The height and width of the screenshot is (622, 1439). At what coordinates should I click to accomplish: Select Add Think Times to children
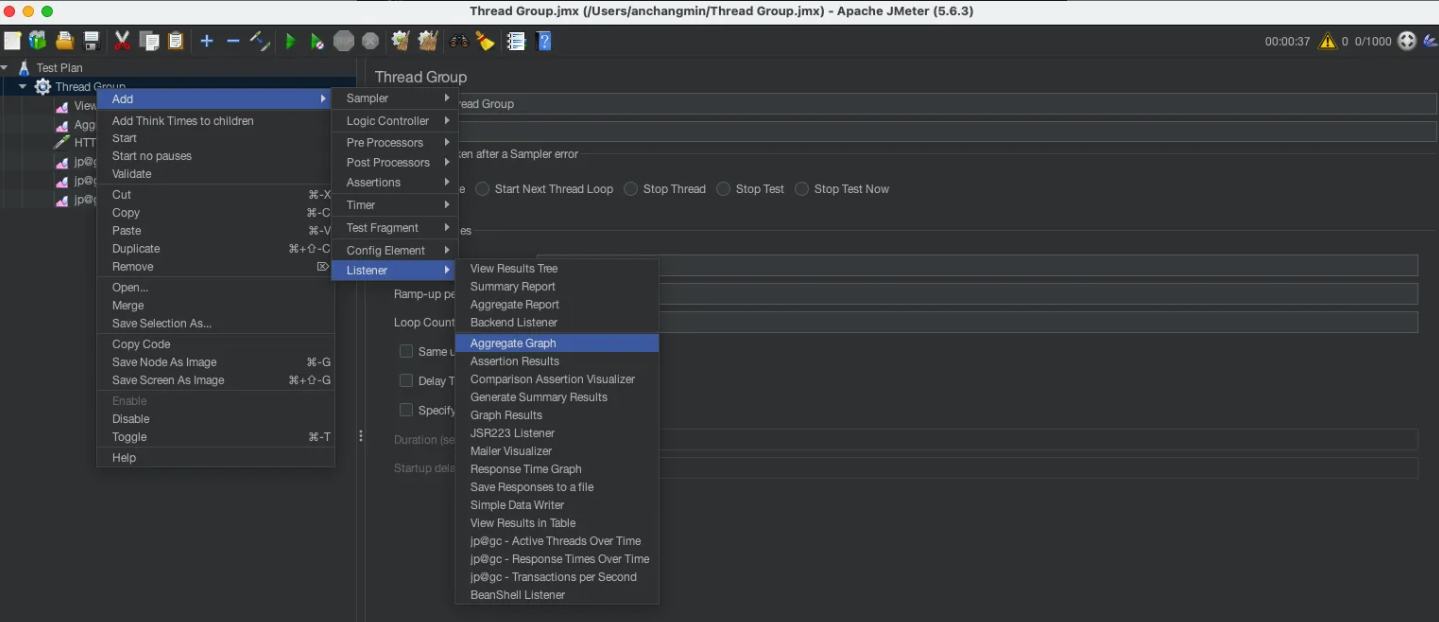pos(215,121)
